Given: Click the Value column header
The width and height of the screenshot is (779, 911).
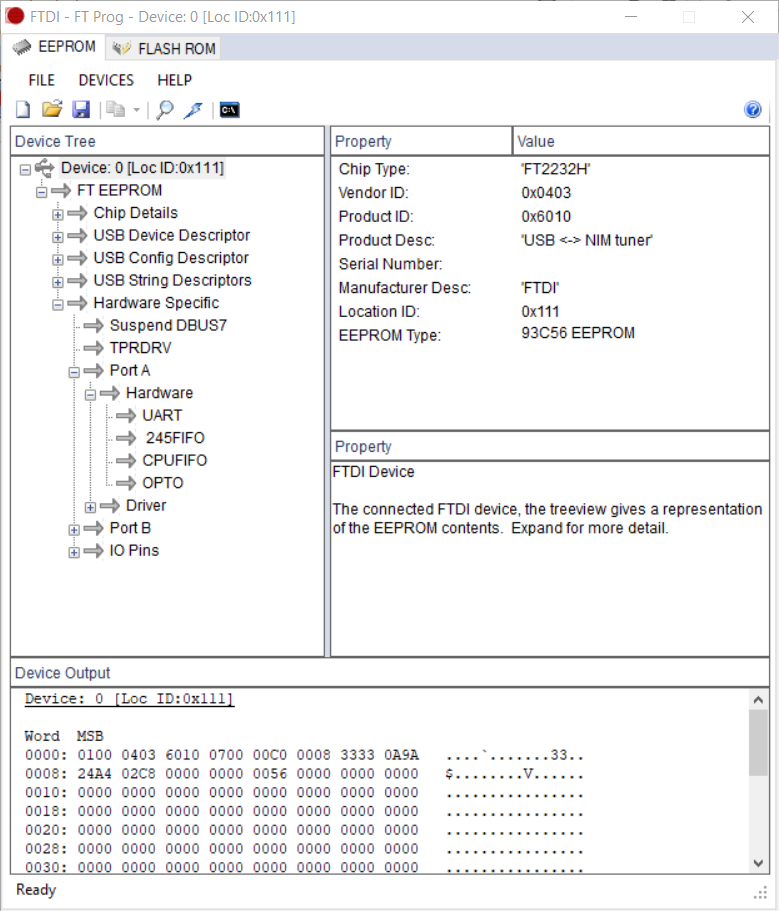Looking at the screenshot, I should point(641,141).
